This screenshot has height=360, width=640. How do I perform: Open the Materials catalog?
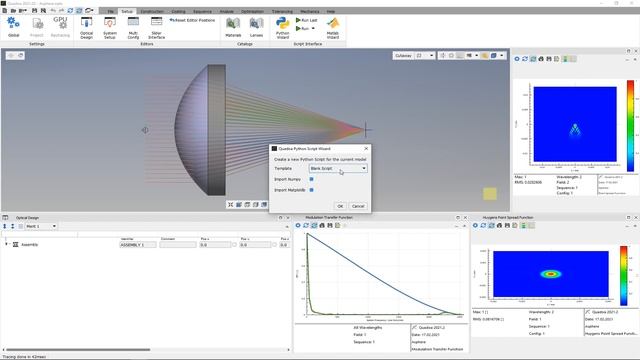coord(233,27)
